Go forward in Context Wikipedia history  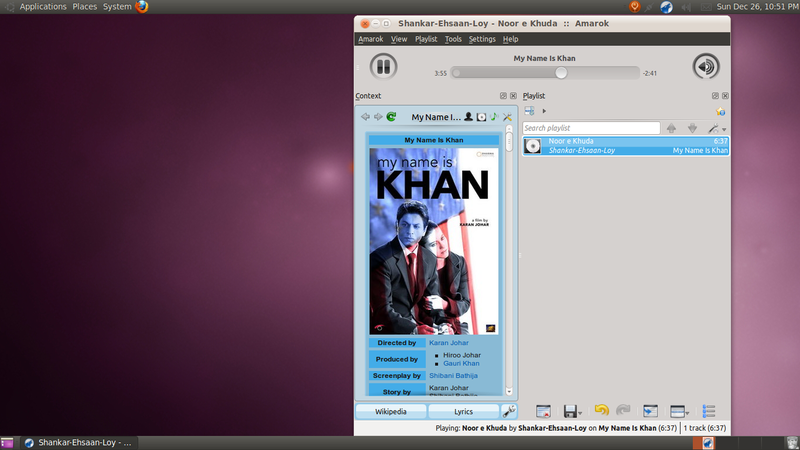pyautogui.click(x=378, y=117)
